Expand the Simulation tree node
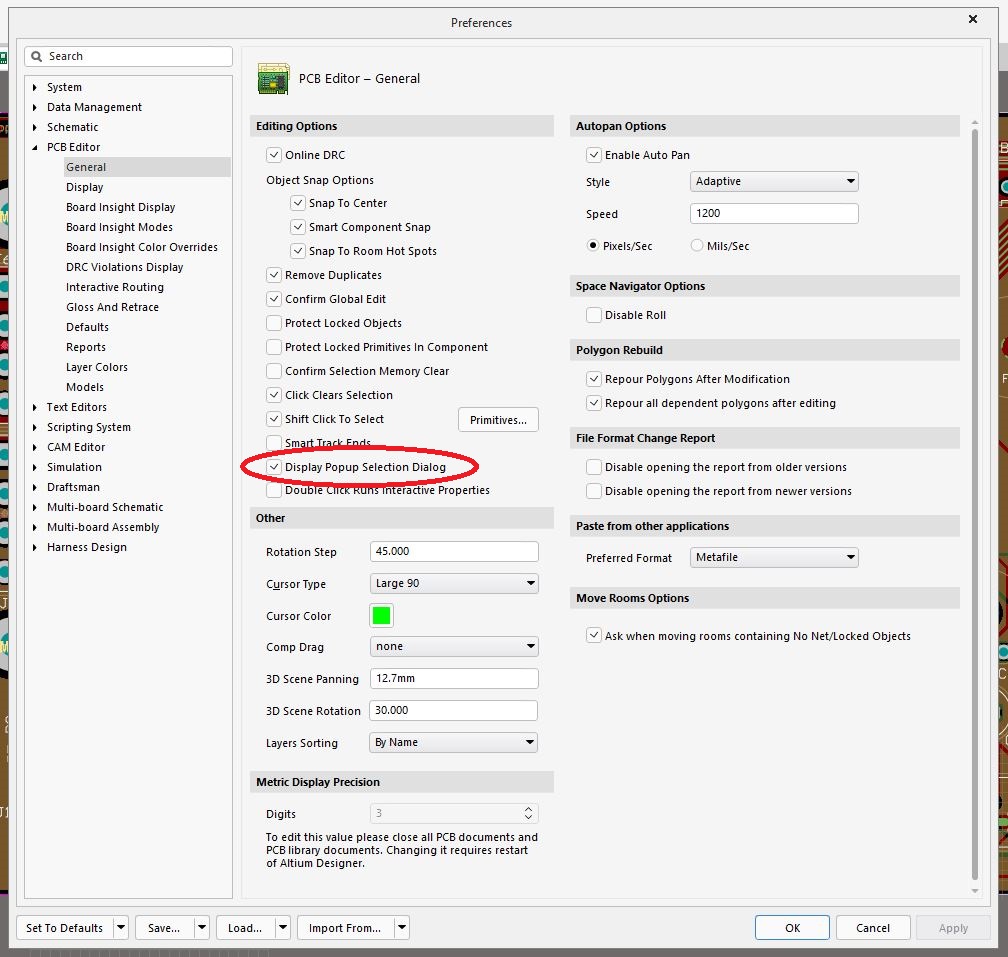The image size is (1008, 957). 35,467
